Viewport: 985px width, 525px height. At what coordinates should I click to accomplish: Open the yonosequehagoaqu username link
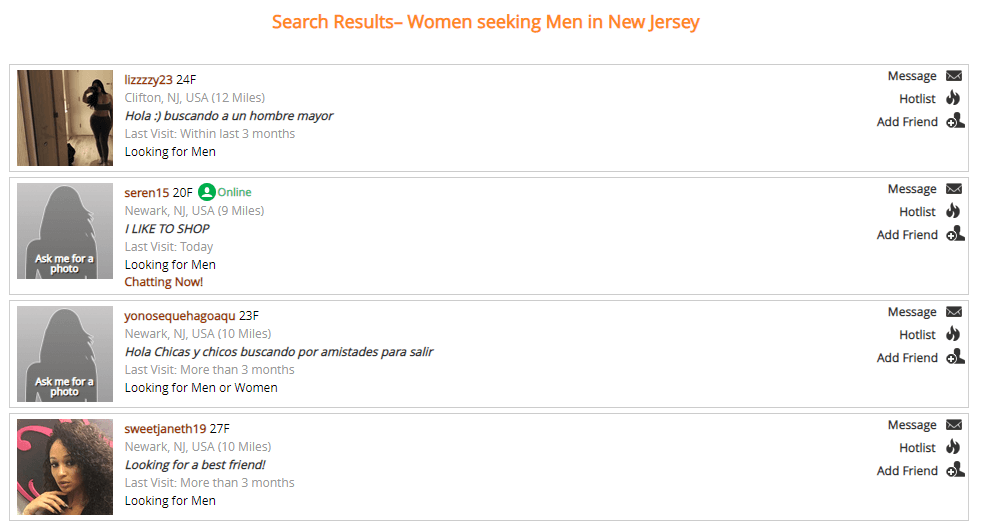[180, 316]
